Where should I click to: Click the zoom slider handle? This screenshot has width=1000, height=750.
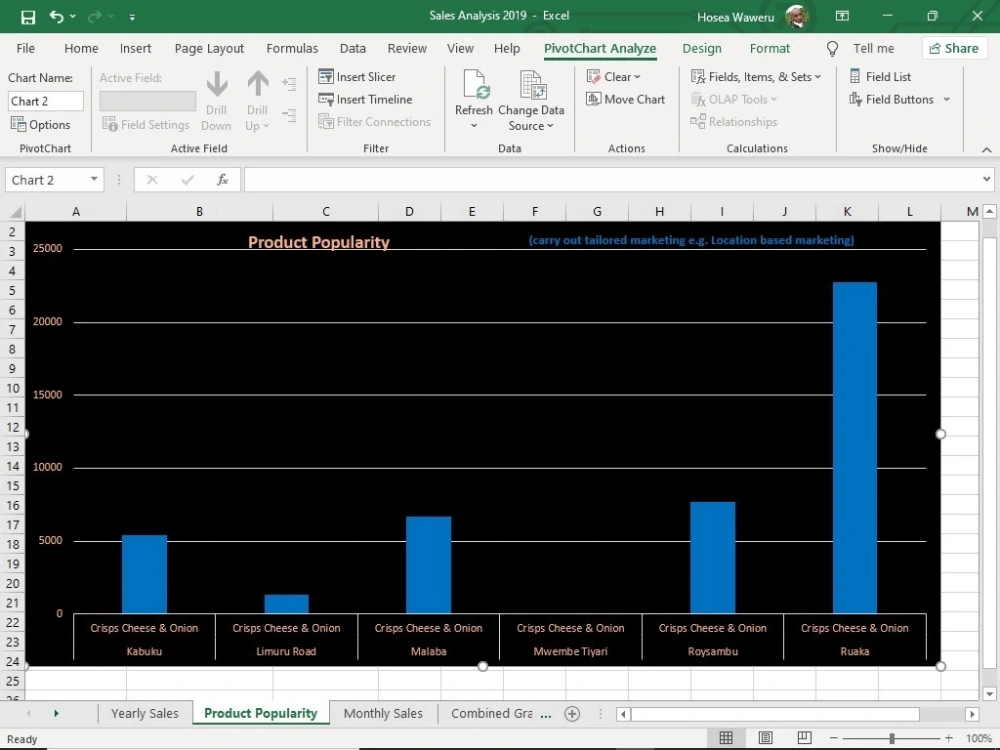(892, 738)
